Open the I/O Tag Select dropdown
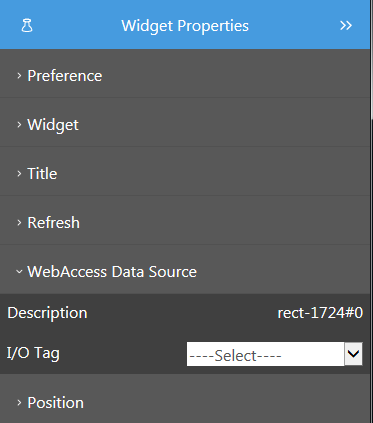 pyautogui.click(x=274, y=354)
